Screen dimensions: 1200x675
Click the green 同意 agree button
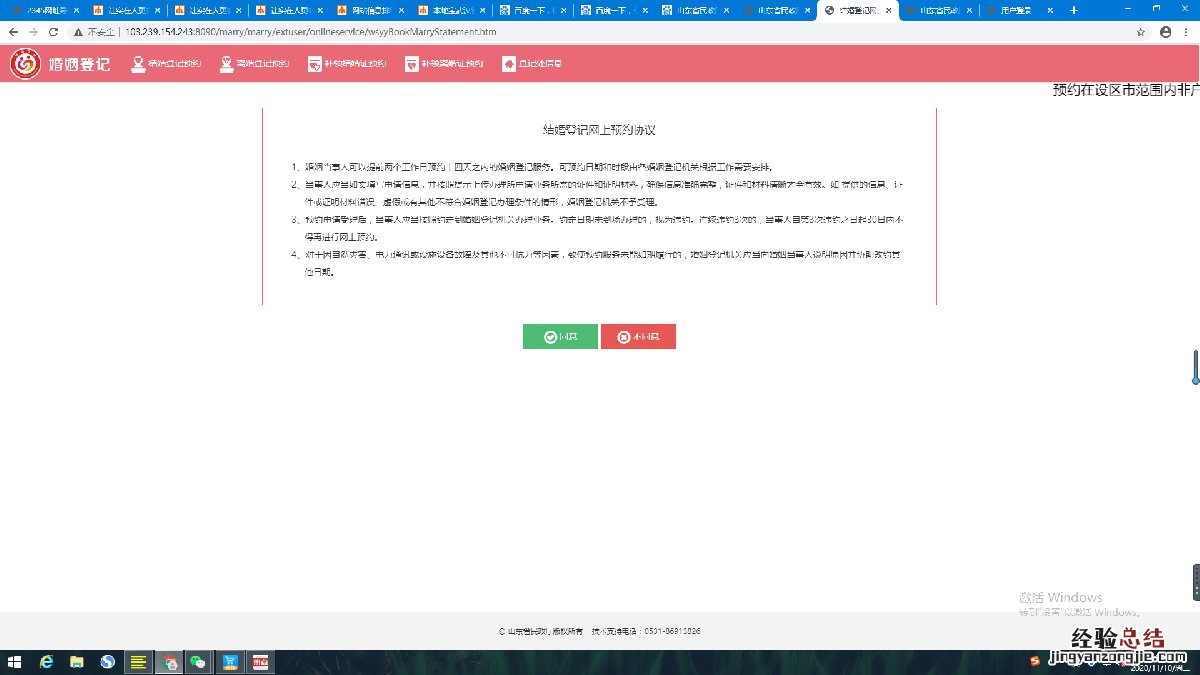point(560,337)
